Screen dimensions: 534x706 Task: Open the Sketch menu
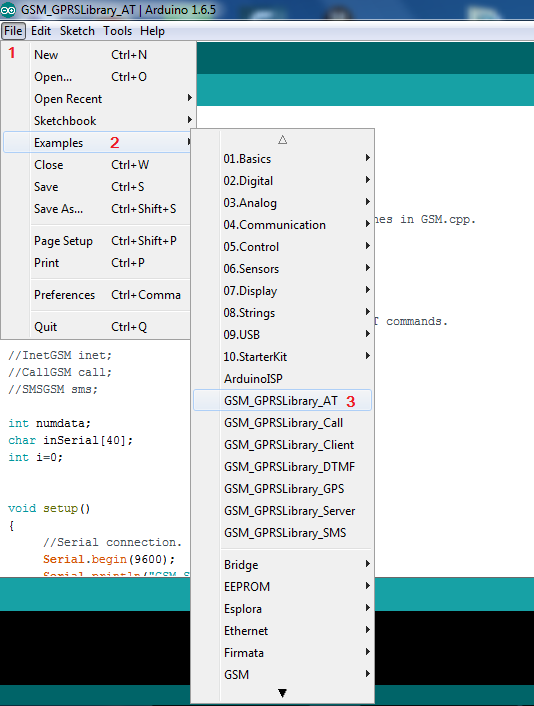(x=77, y=31)
